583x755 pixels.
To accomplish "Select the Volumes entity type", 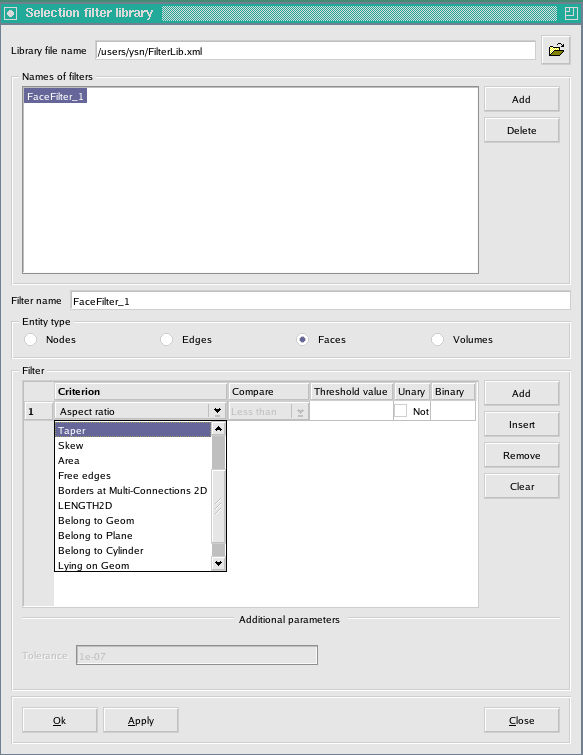I will pyautogui.click(x=437, y=339).
